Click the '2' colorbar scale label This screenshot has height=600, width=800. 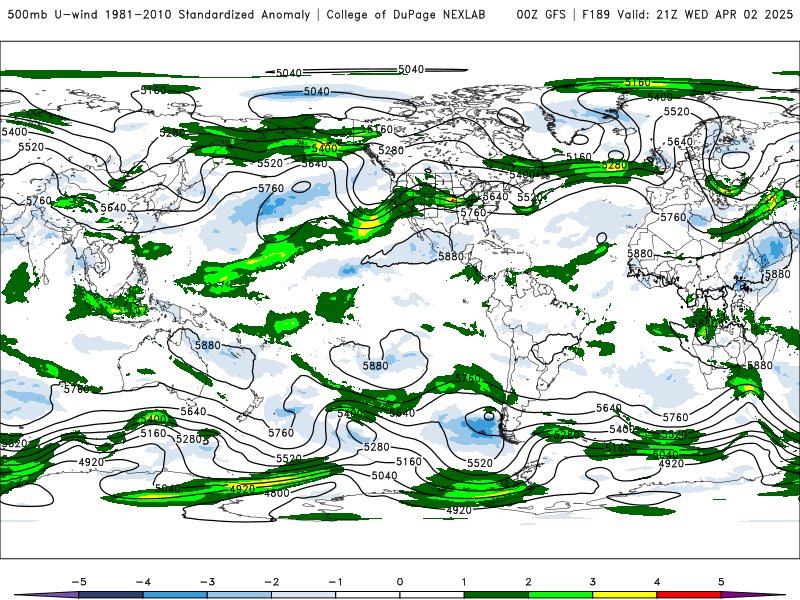point(528,582)
